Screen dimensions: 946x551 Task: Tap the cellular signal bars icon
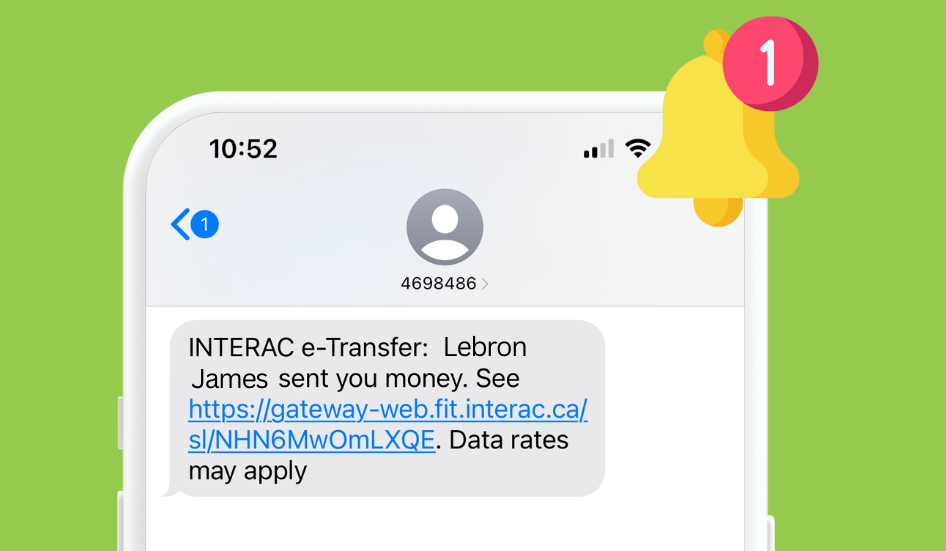(598, 148)
